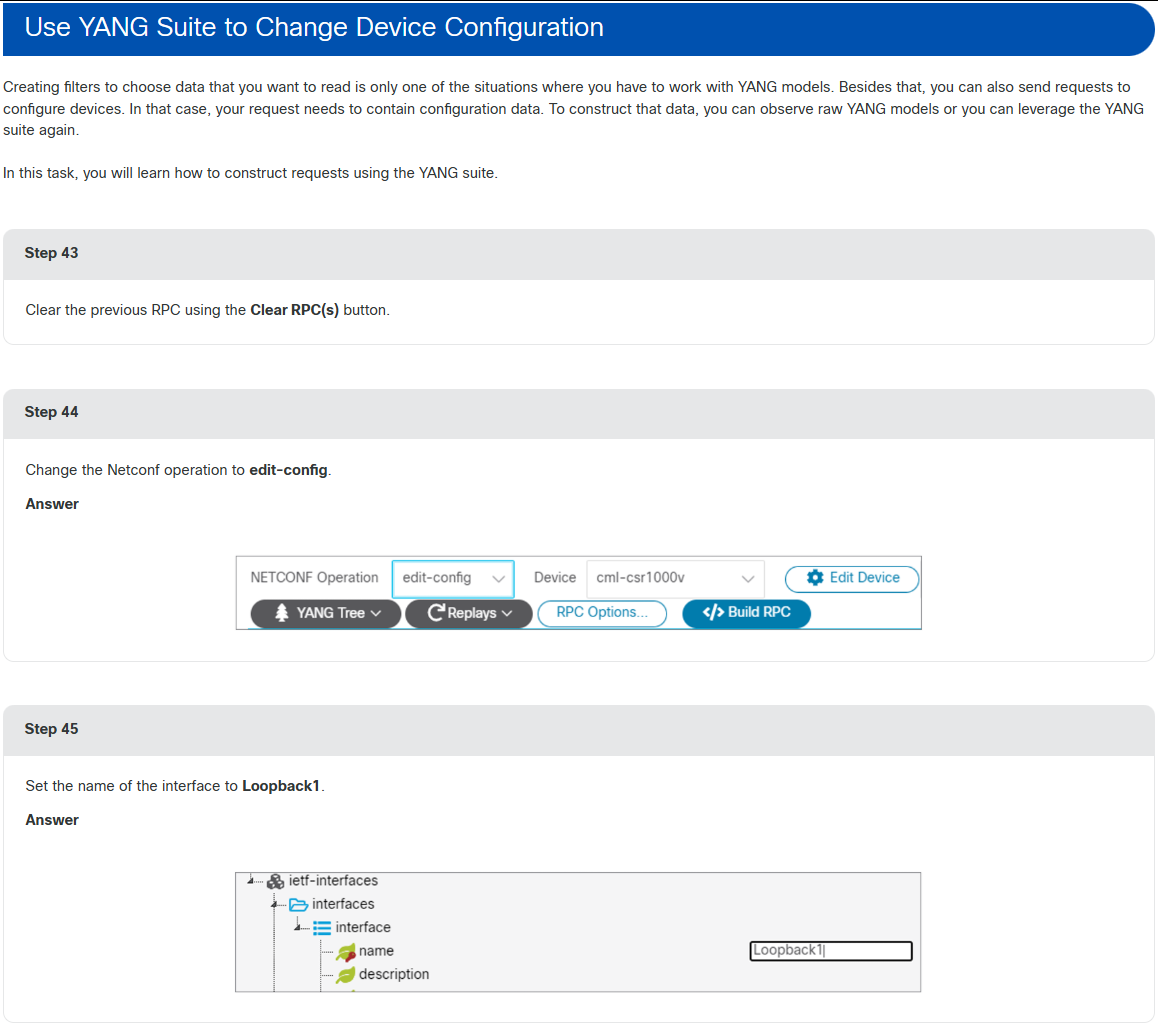Click the Edit Device button

[852, 578]
